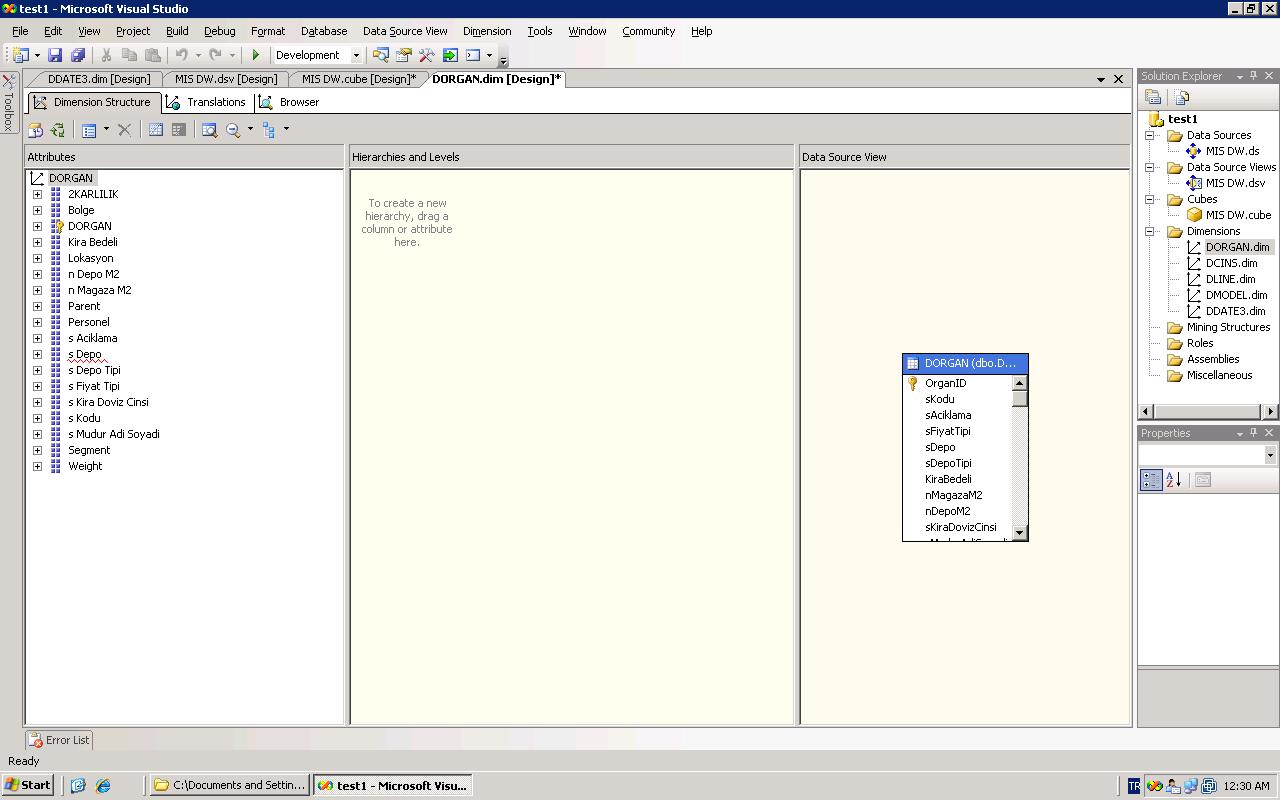Select the OrganID key column

945,383
